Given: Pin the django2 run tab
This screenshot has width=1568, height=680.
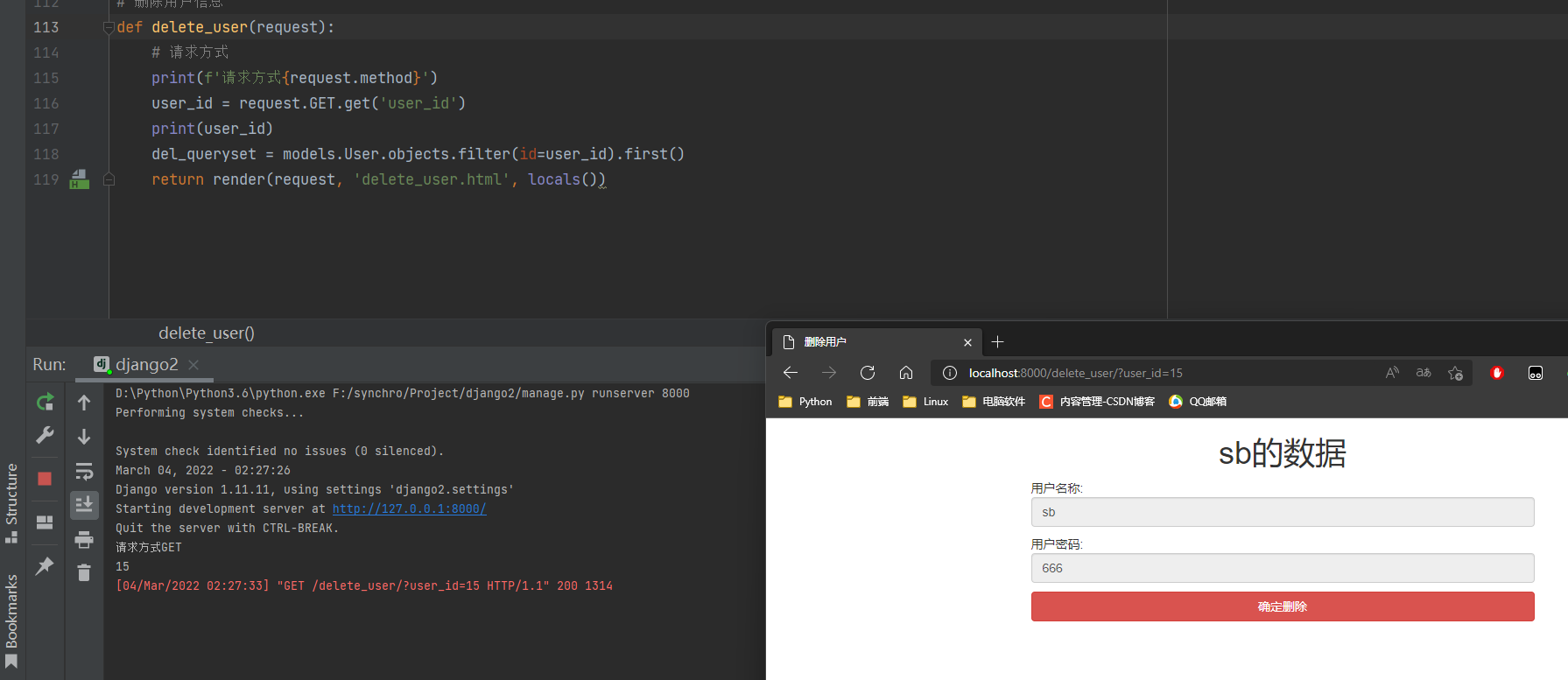Looking at the screenshot, I should [45, 565].
